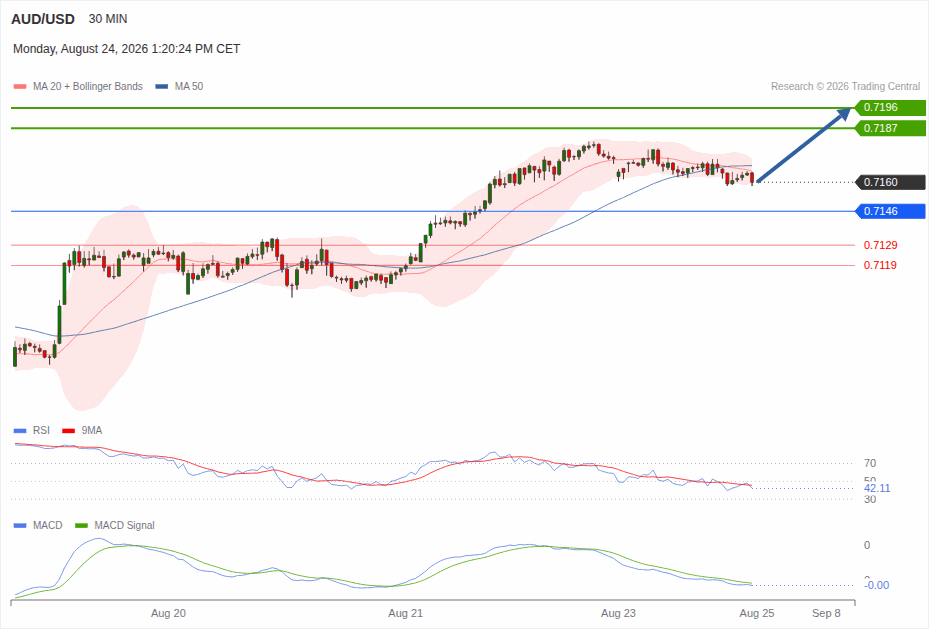Click the Aug 23 date axis label
929x629 pixels.
(x=619, y=613)
